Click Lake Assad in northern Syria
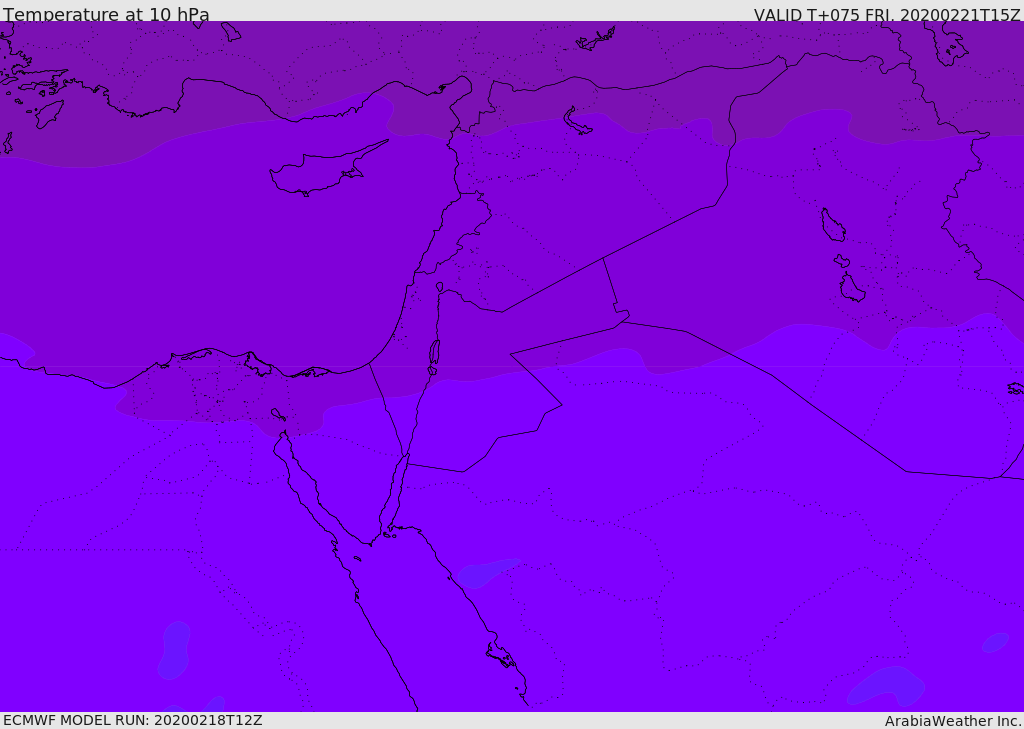Viewport: 1024px width, 729px height. tap(577, 120)
